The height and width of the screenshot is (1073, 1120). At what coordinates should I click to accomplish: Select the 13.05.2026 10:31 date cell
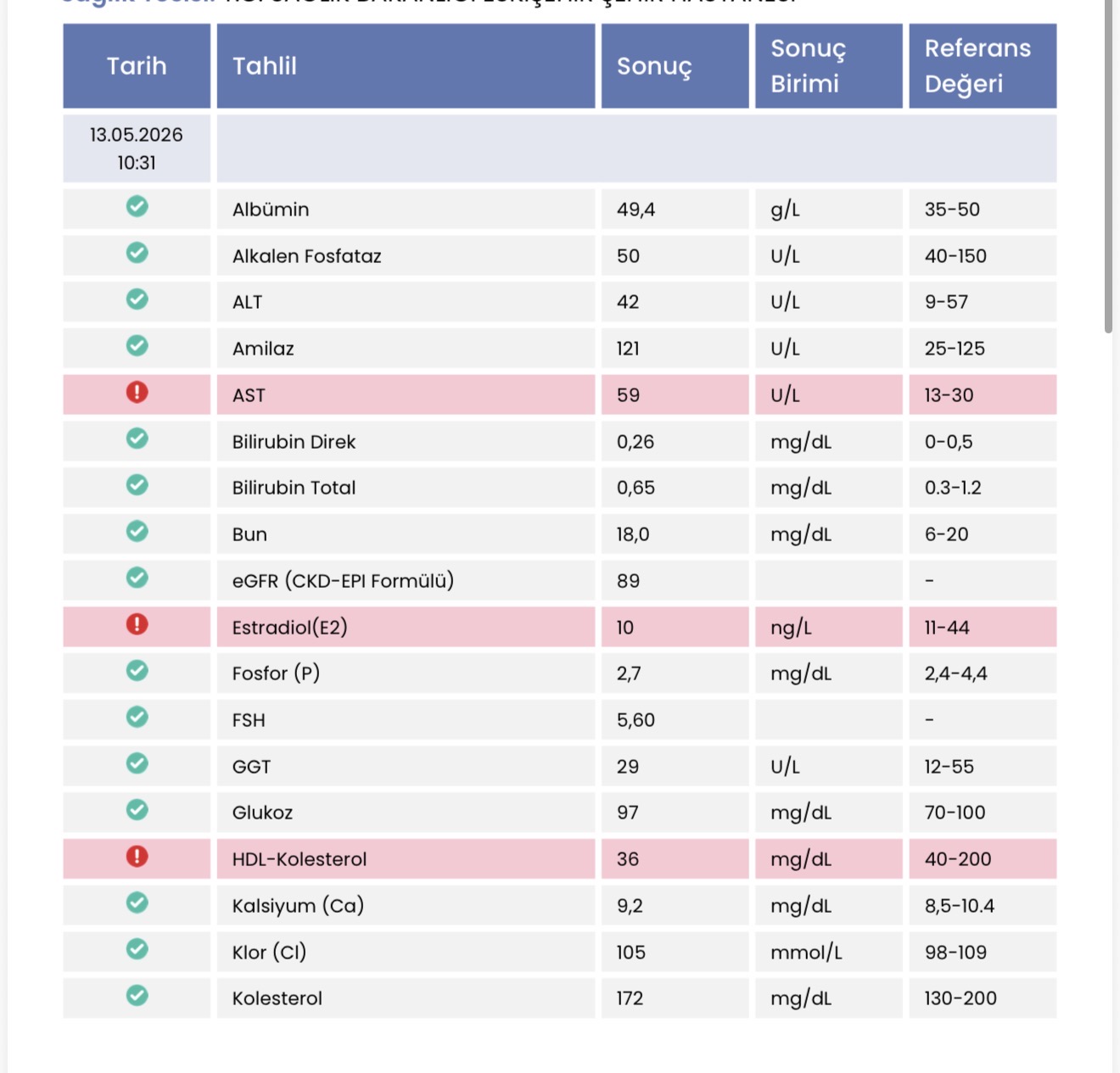[137, 148]
